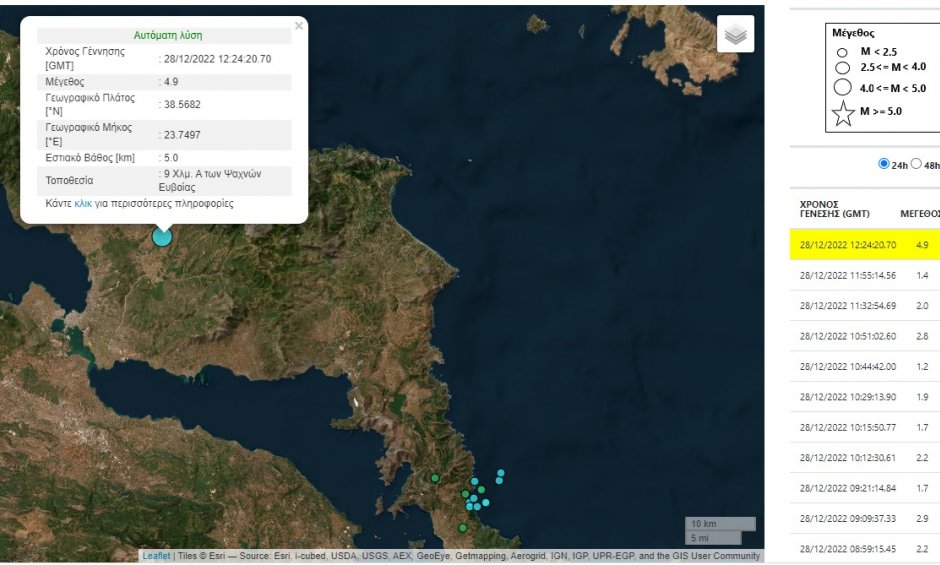Open the Leaflet attribution link
This screenshot has height=565, width=940.
(156, 556)
